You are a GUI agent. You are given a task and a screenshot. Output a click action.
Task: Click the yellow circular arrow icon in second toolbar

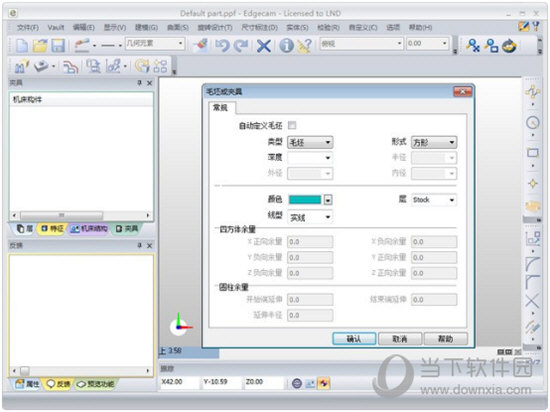[142, 66]
